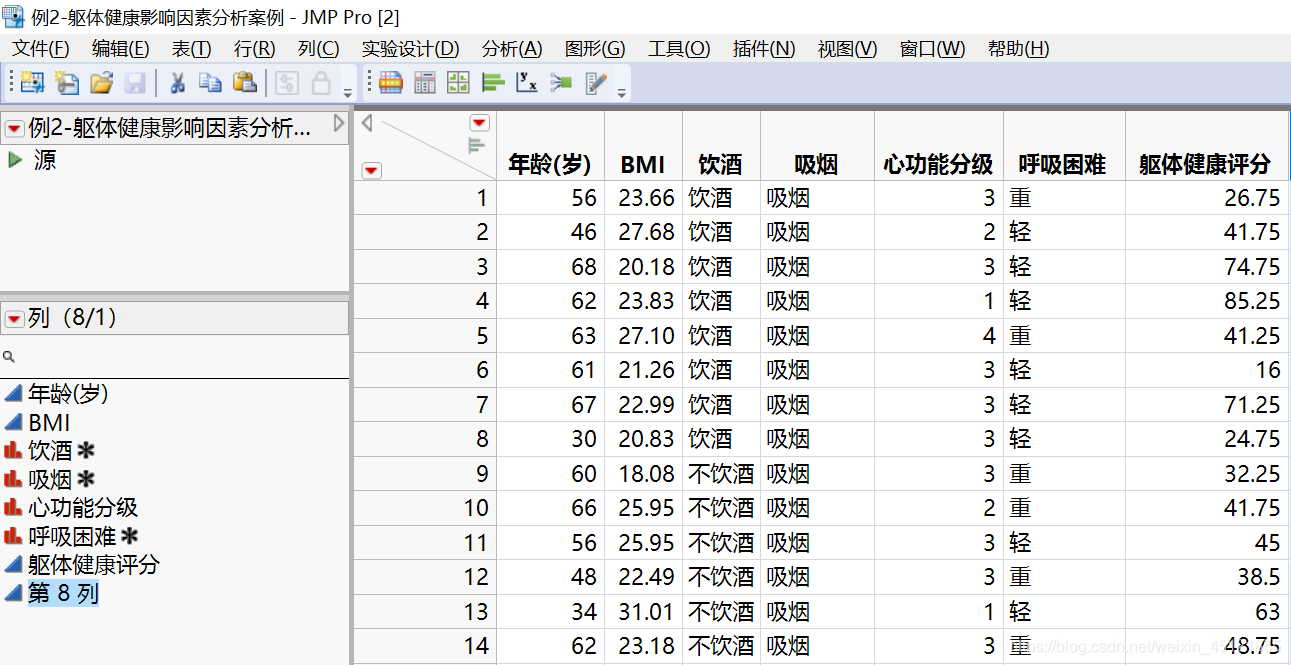Click the green lines icon under red triangle

477,146
